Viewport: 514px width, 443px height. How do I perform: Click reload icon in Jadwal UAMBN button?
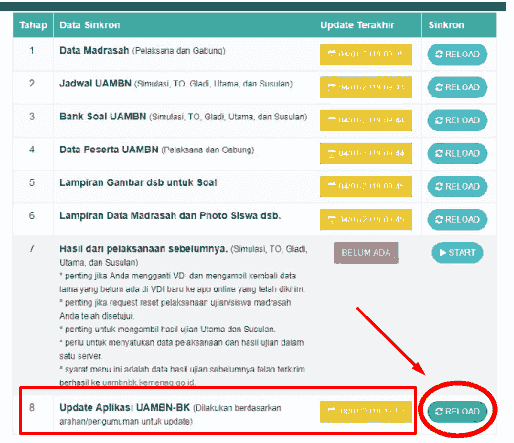(439, 87)
